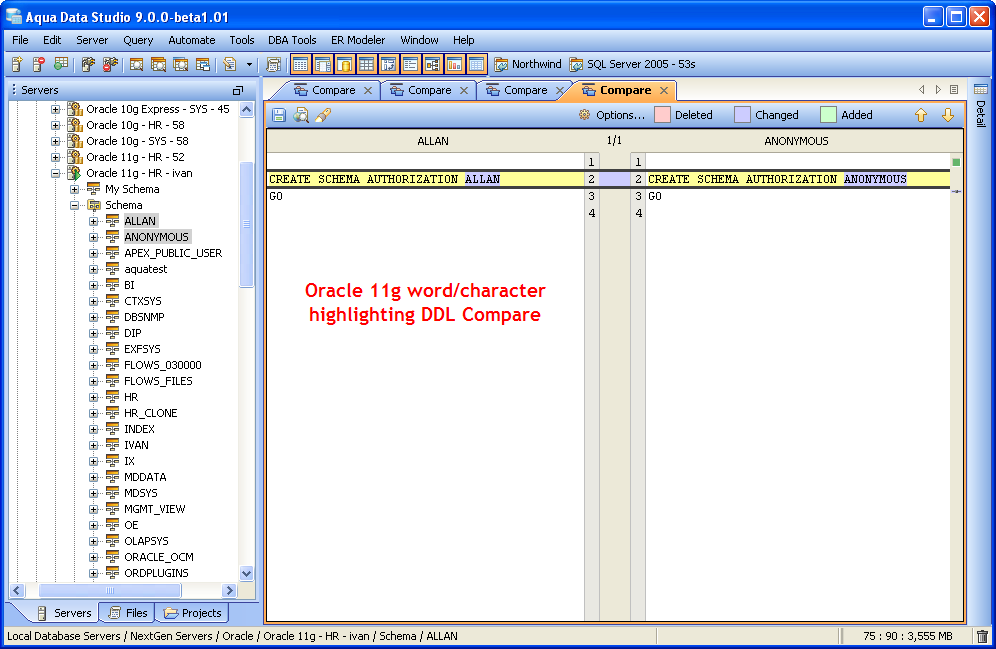Image resolution: width=996 pixels, height=649 pixels.
Task: Select the ORACLE_OCM schema
Action: (159, 557)
